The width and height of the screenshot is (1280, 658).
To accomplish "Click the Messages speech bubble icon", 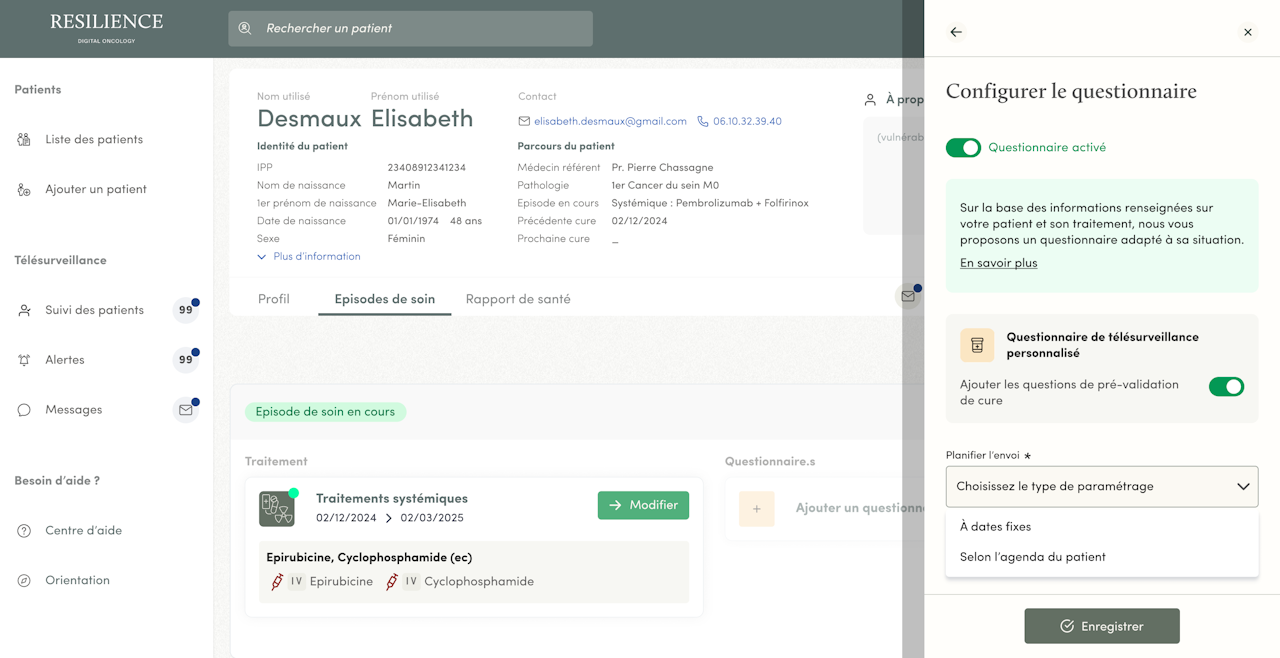I will [x=24, y=411].
